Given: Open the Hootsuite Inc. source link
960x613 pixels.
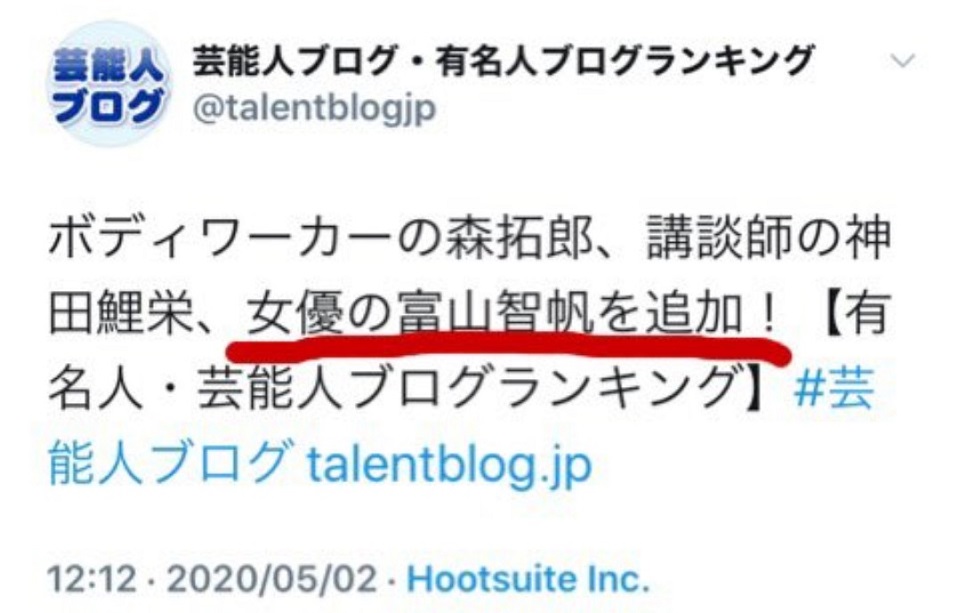Looking at the screenshot, I should [528, 579].
